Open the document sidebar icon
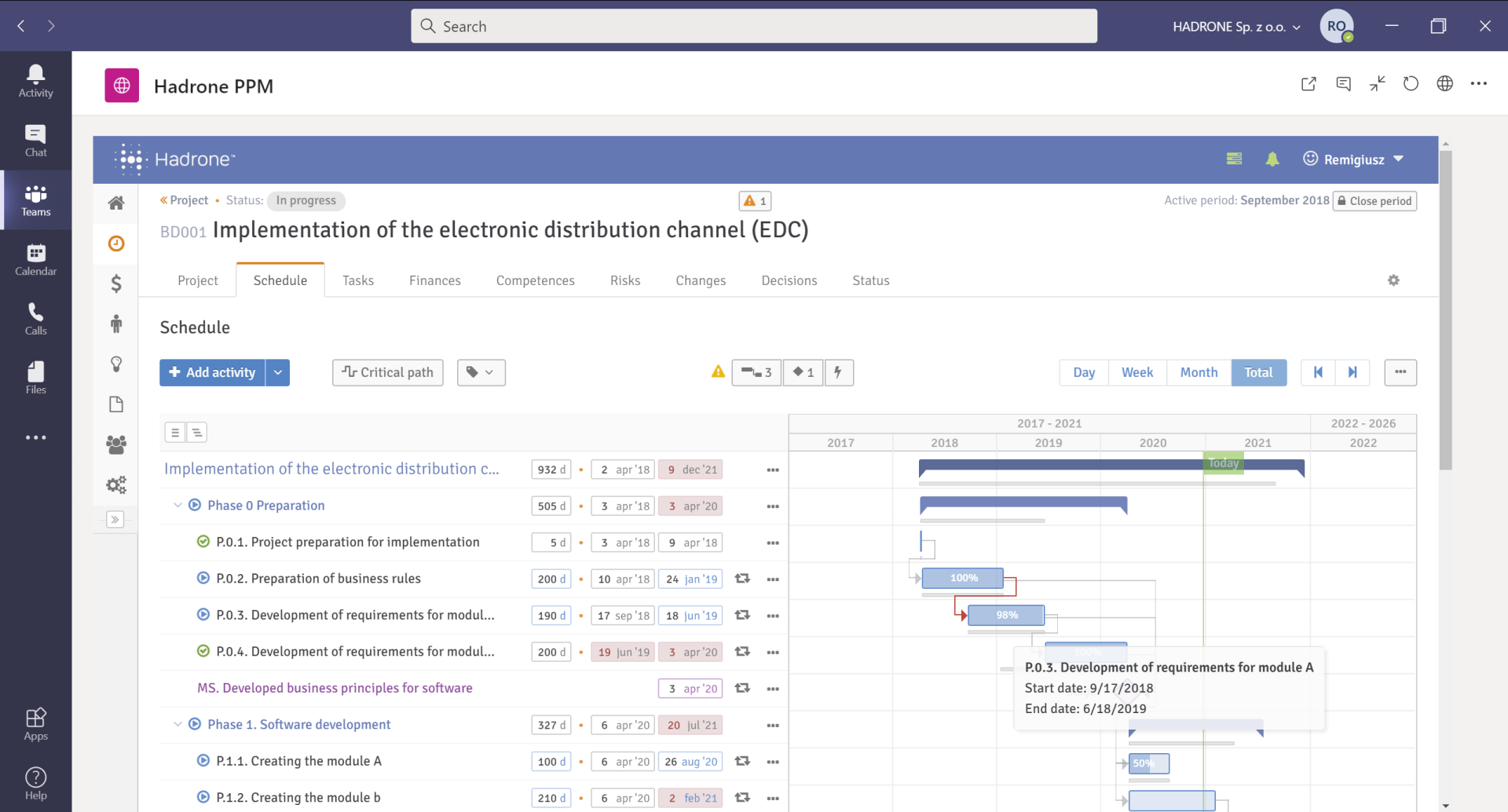Image resolution: width=1508 pixels, height=812 pixels. (x=116, y=404)
